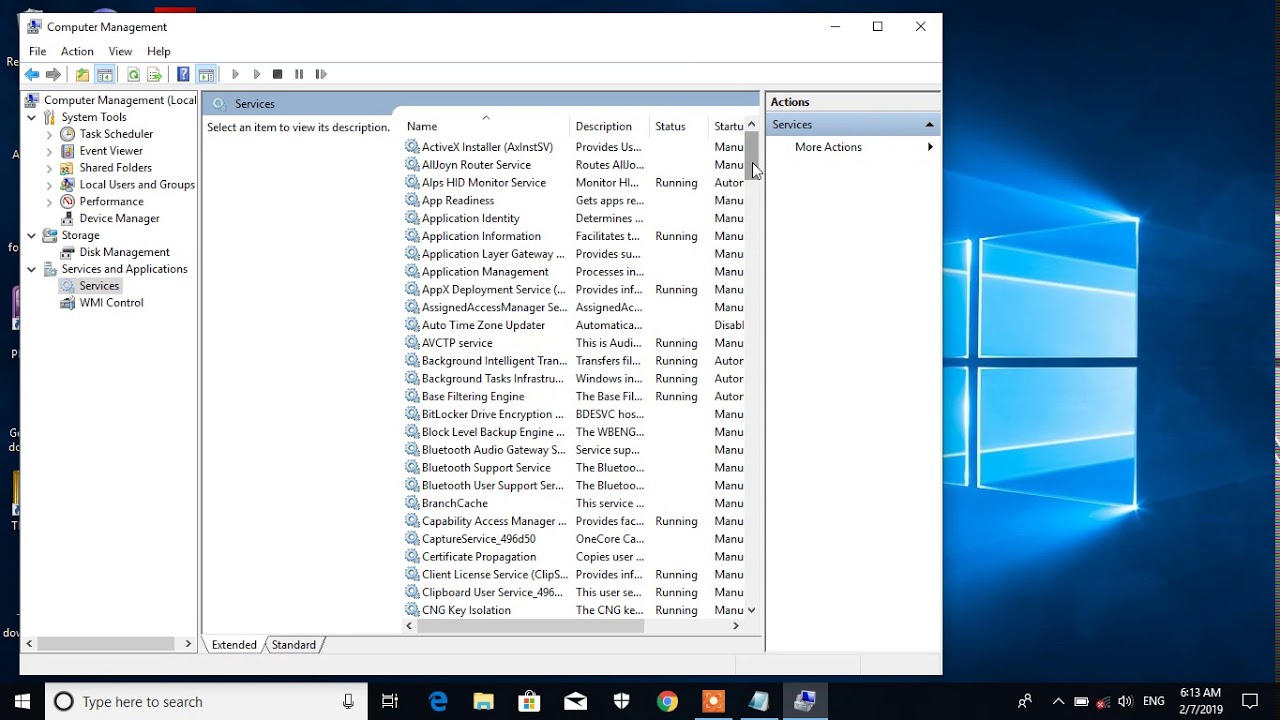
Task: Sort by the Status column header
Action: coord(680,126)
